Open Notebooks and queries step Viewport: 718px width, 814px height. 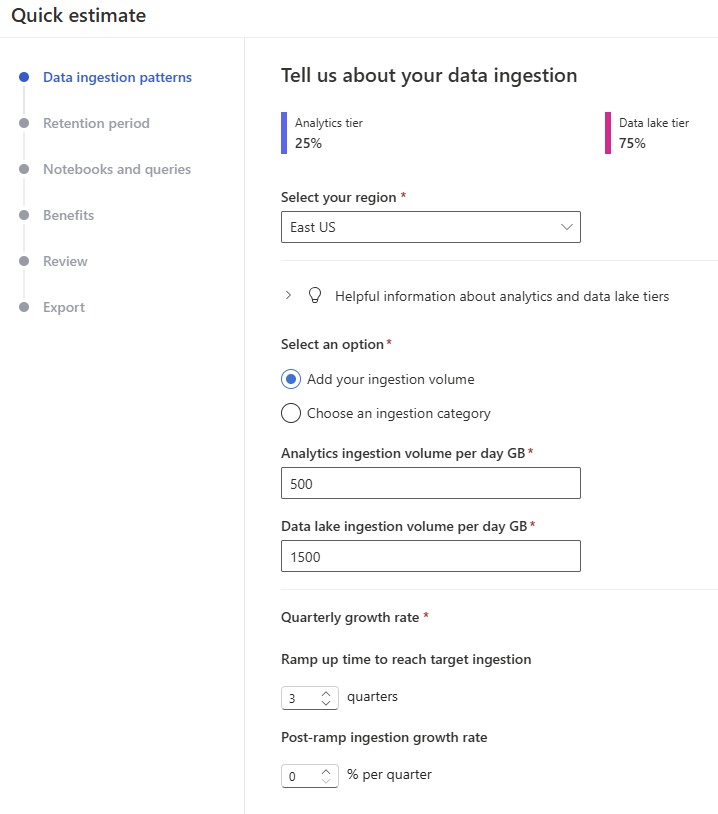tap(117, 169)
